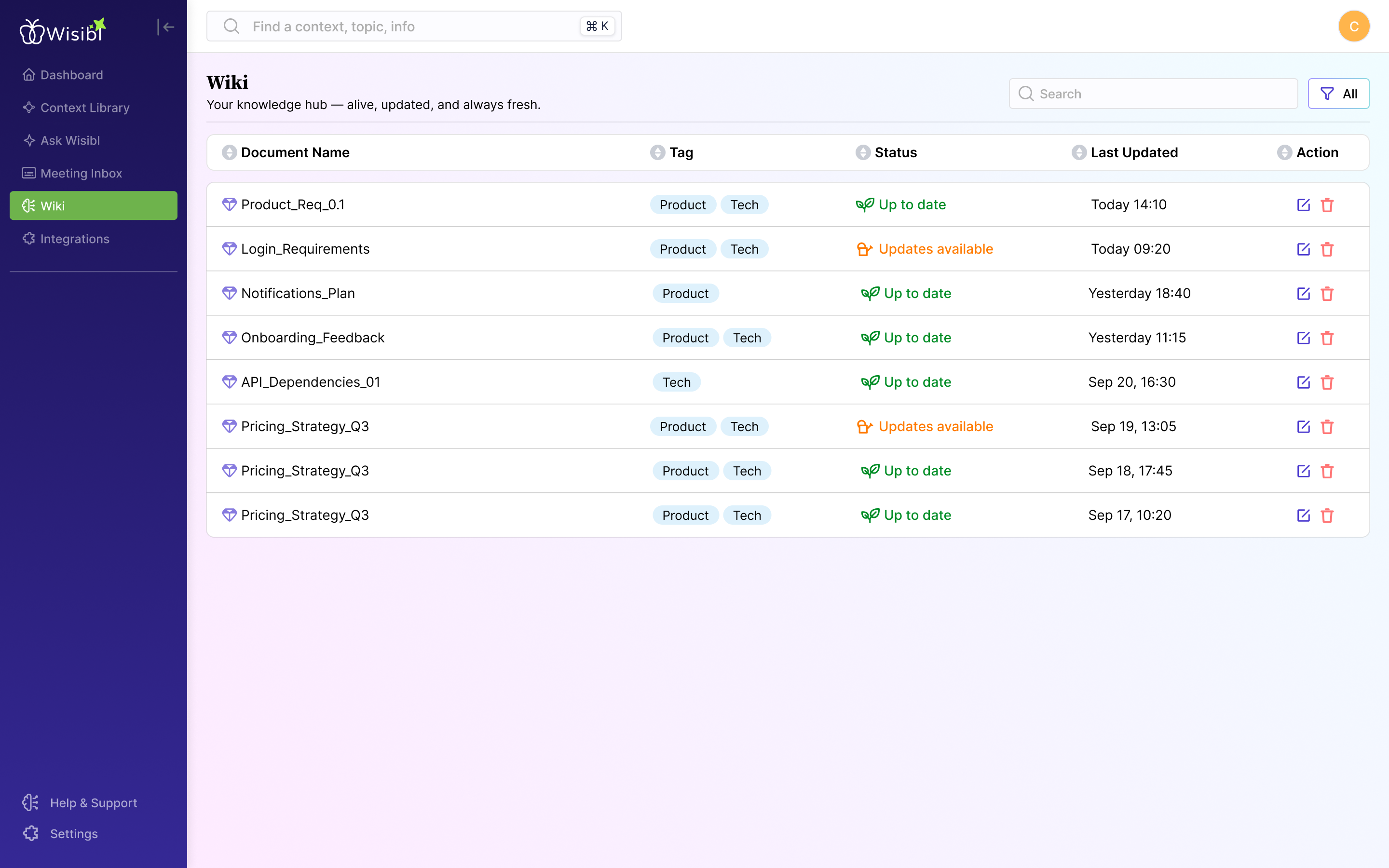Click trash icon for Onboarding_Feedback row
The width and height of the screenshot is (1389, 868).
(x=1327, y=338)
